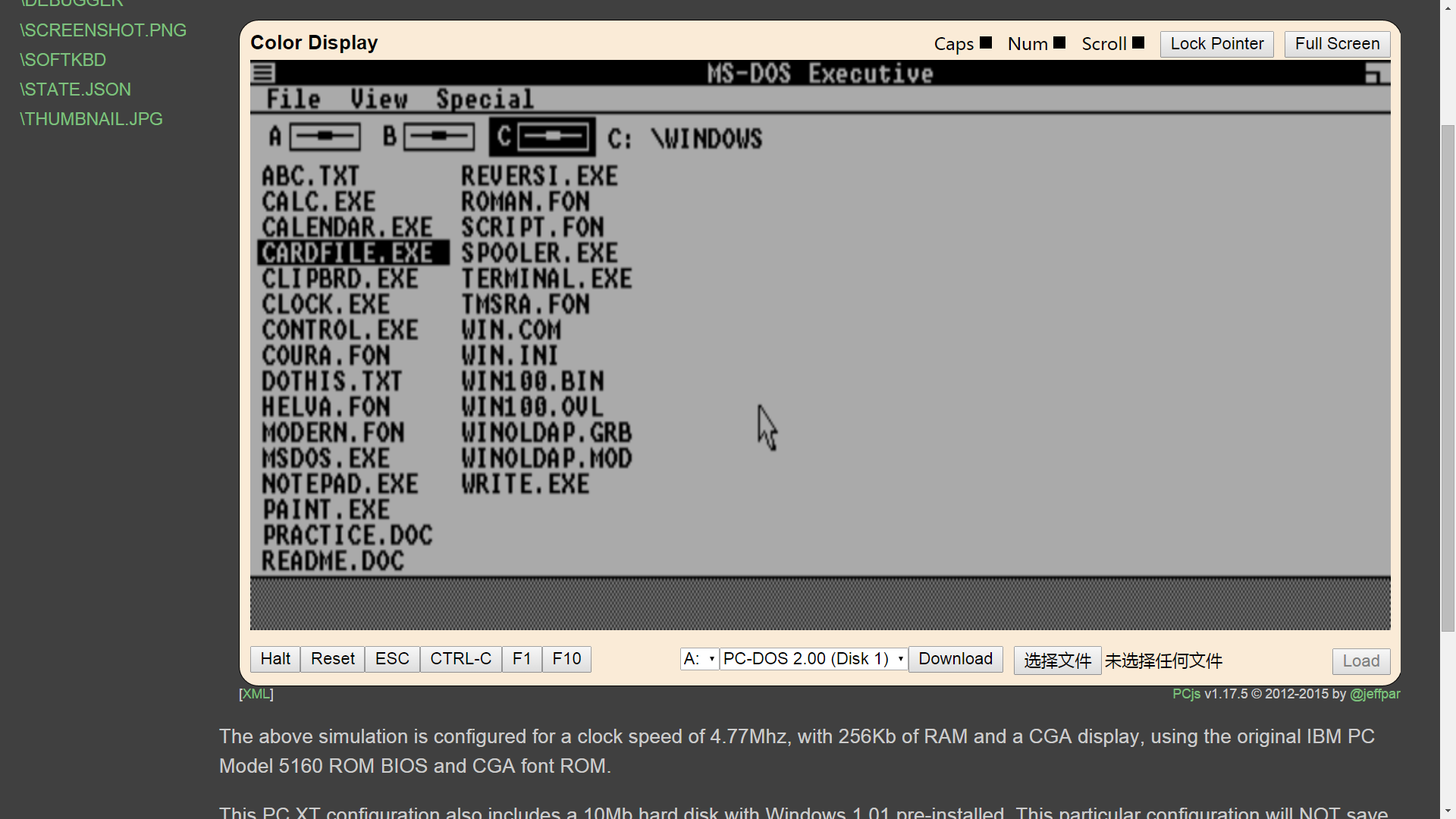Expand the PC-DOS 2.00 (Disk 1) dropdown
Screen dimensions: 1456x819
pos(813,658)
